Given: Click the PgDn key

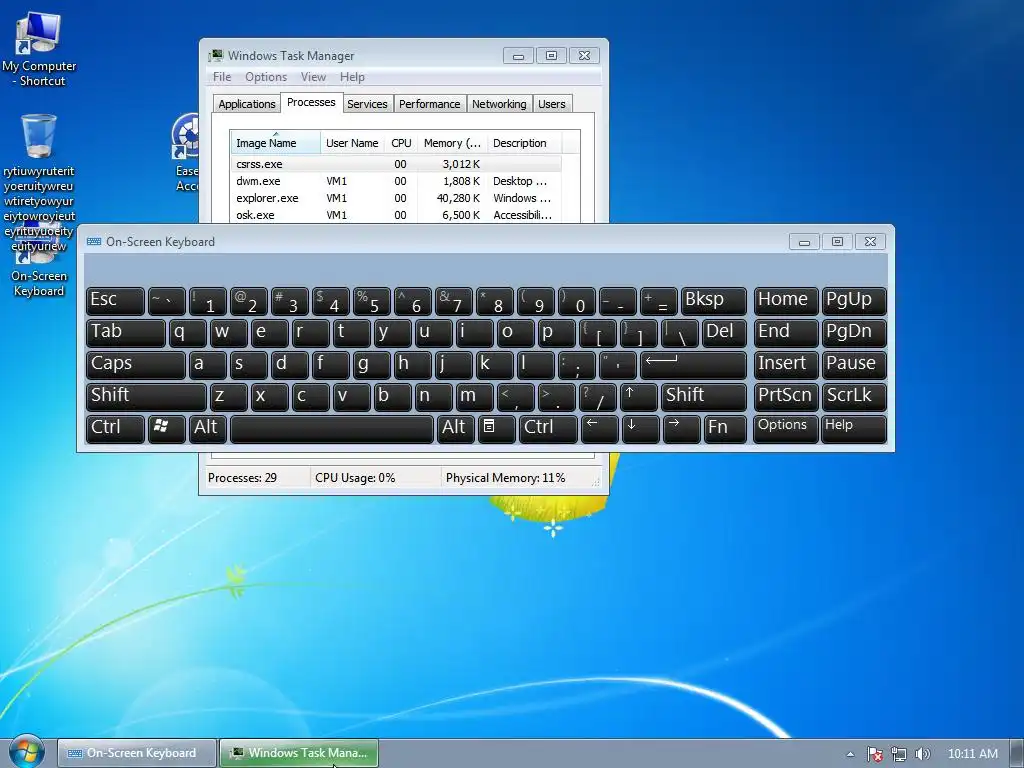Looking at the screenshot, I should [x=854, y=333].
